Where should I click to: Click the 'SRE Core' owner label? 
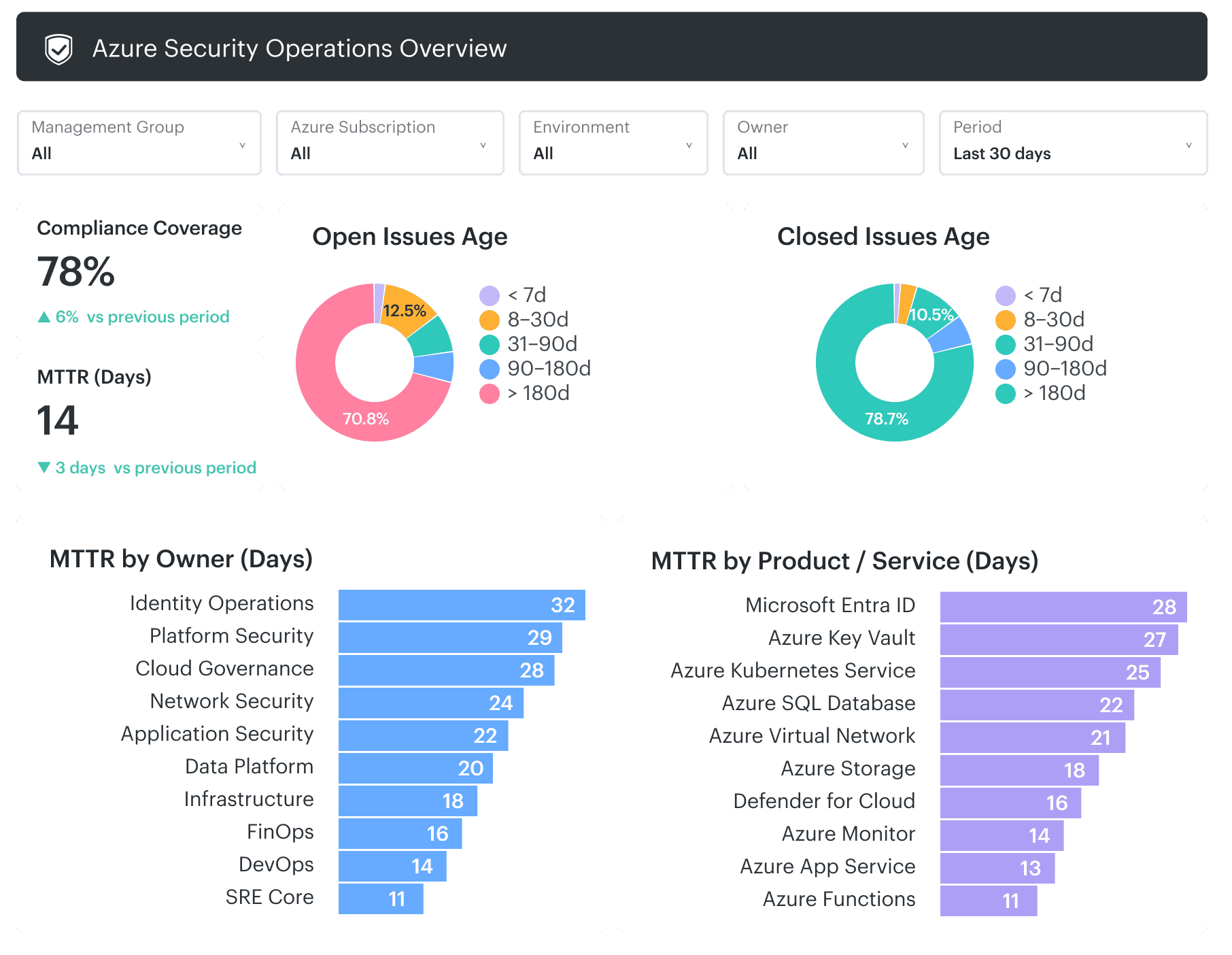270,897
